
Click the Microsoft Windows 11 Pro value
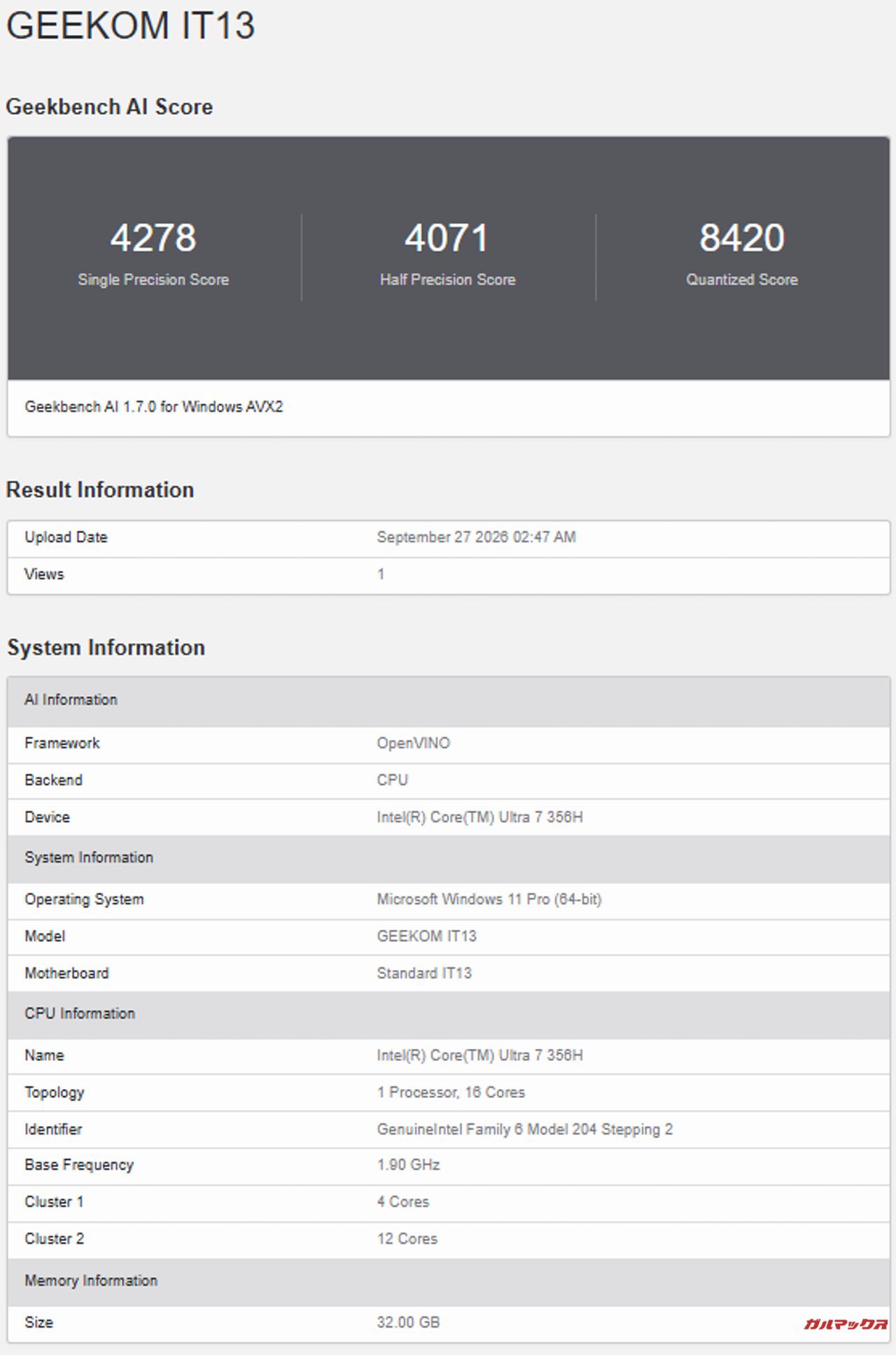(x=489, y=899)
